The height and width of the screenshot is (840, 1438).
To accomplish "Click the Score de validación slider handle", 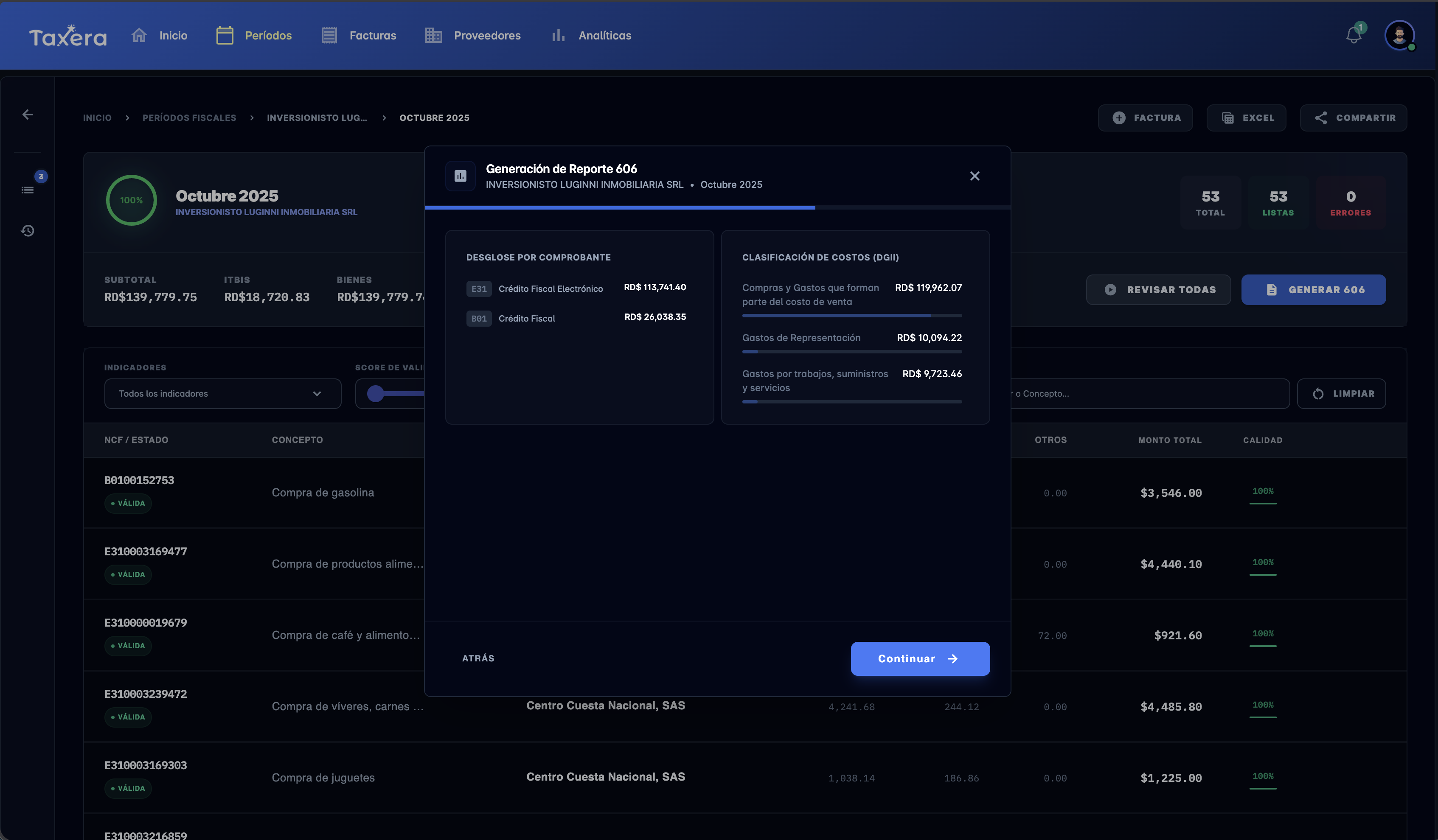I will 376,393.
